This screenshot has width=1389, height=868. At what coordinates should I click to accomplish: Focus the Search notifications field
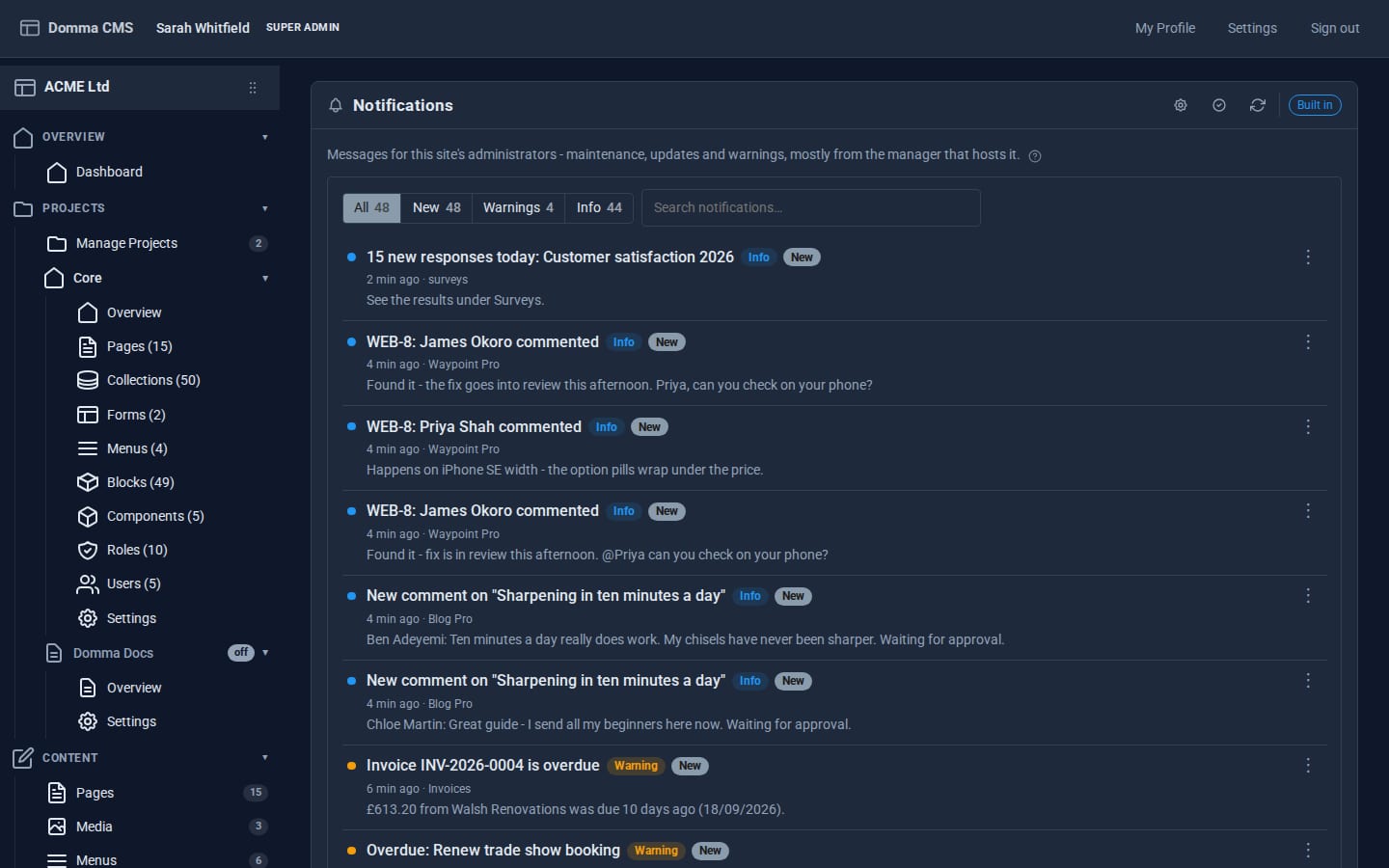(811, 207)
